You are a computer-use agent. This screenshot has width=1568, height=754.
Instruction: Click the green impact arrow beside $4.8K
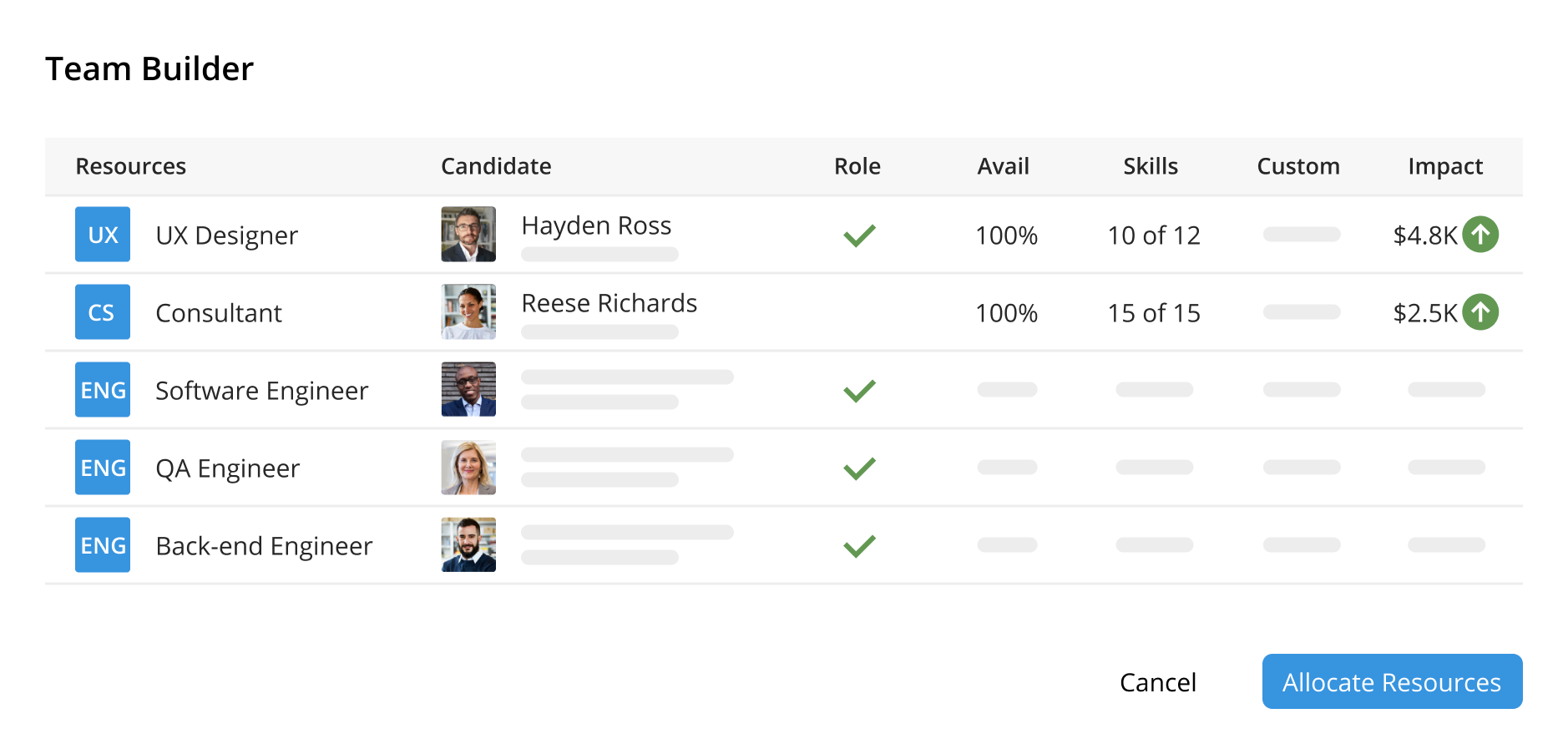pyautogui.click(x=1480, y=235)
